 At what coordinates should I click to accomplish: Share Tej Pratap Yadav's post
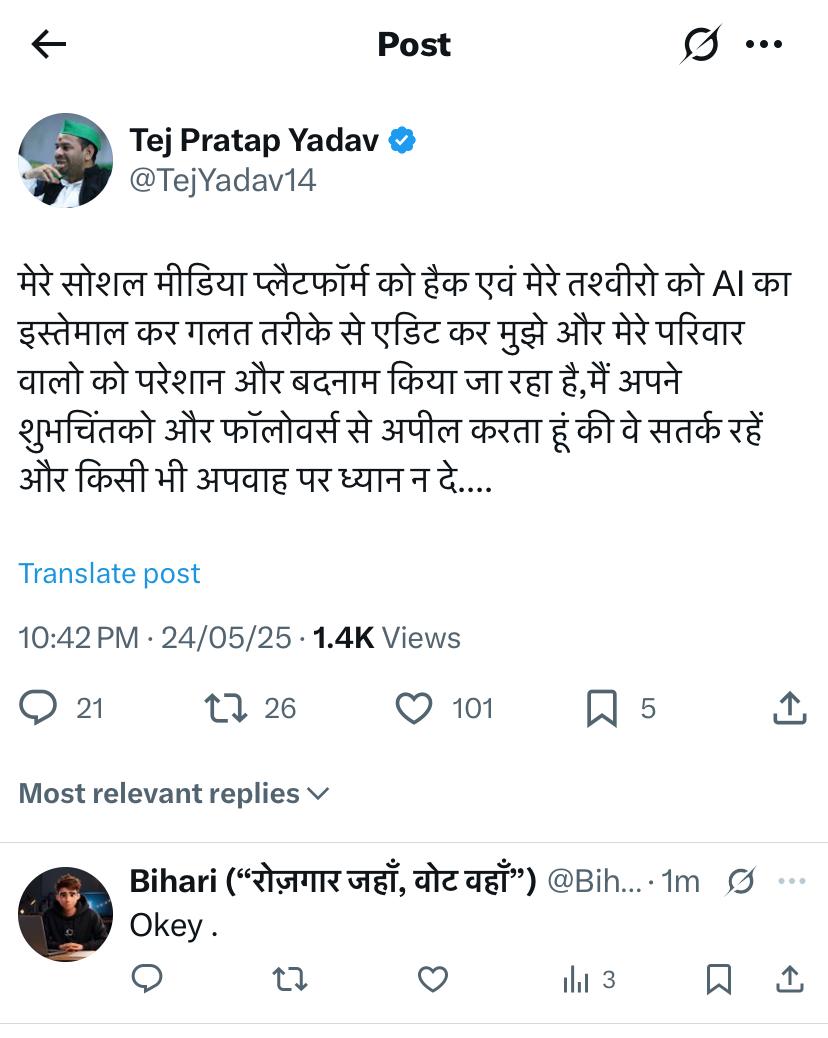point(789,708)
